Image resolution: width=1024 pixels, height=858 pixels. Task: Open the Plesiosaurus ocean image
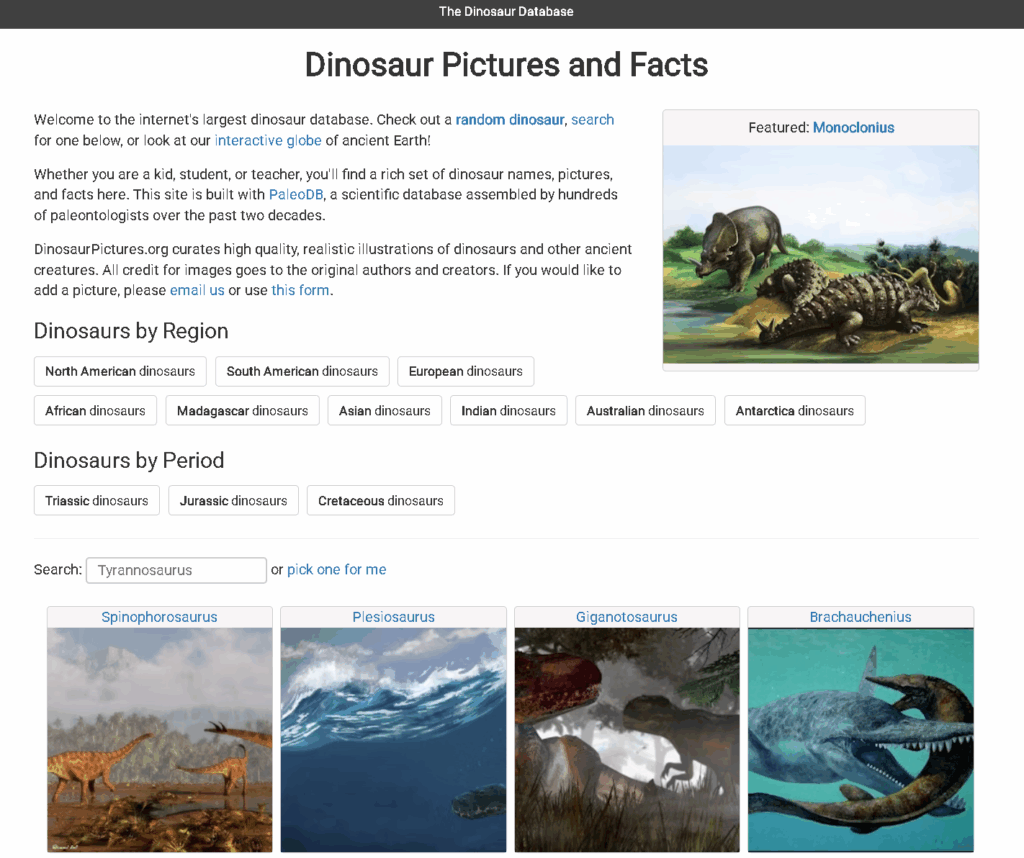pos(393,739)
